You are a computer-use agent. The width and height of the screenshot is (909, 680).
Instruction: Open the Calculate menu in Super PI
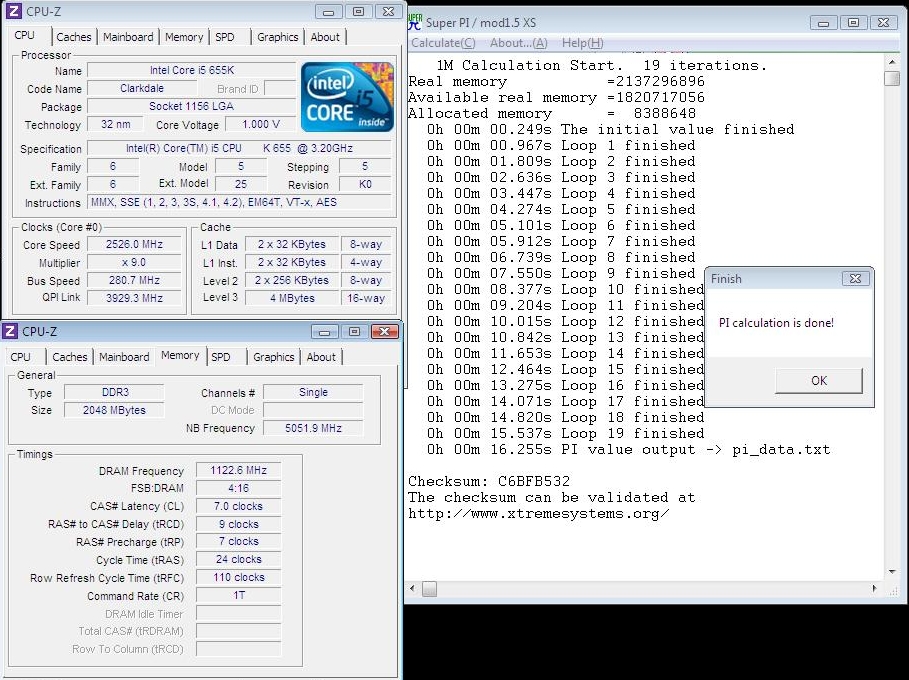pyautogui.click(x=443, y=43)
